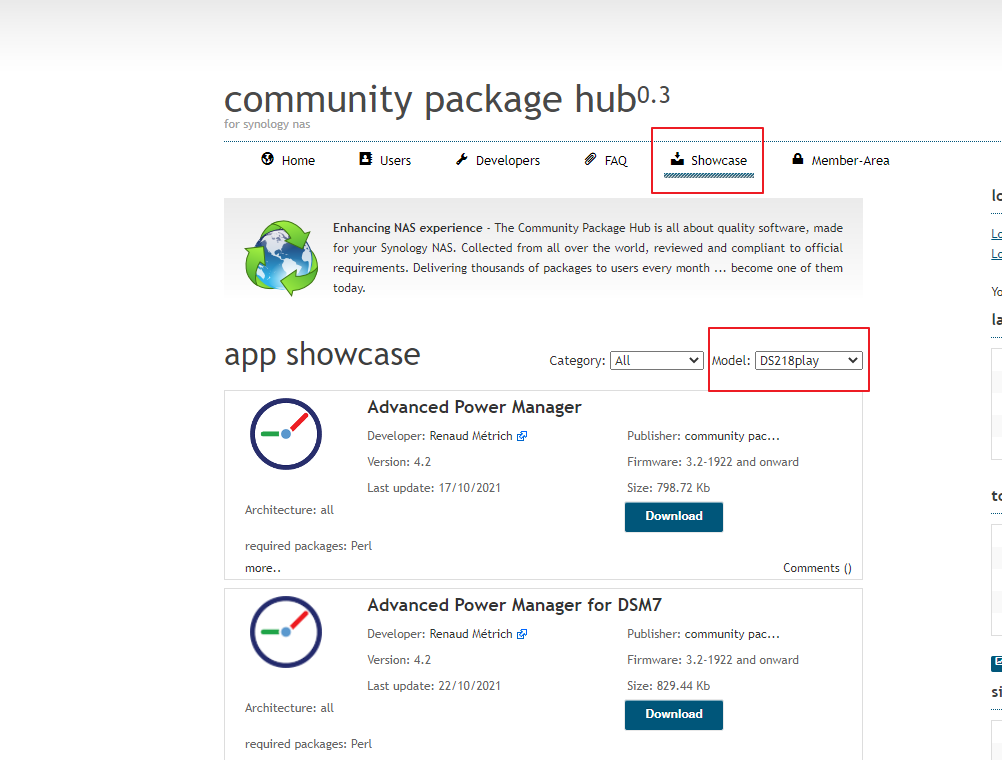1002x760 pixels.
Task: Click the green recycle globe logo
Action: pyautogui.click(x=281, y=258)
